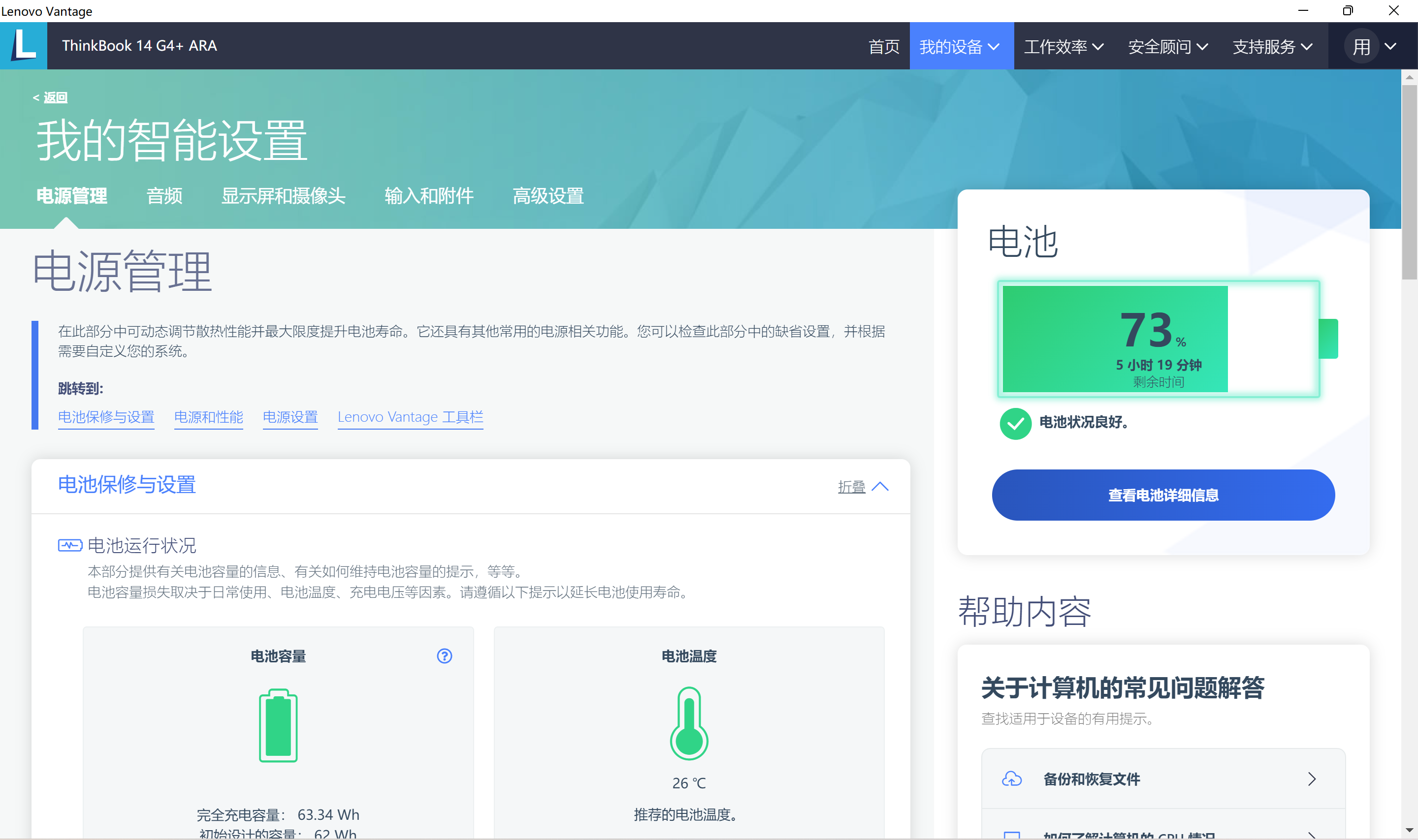1418x840 pixels.
Task: Open the 支持服务 dropdown menu
Action: (x=1272, y=46)
